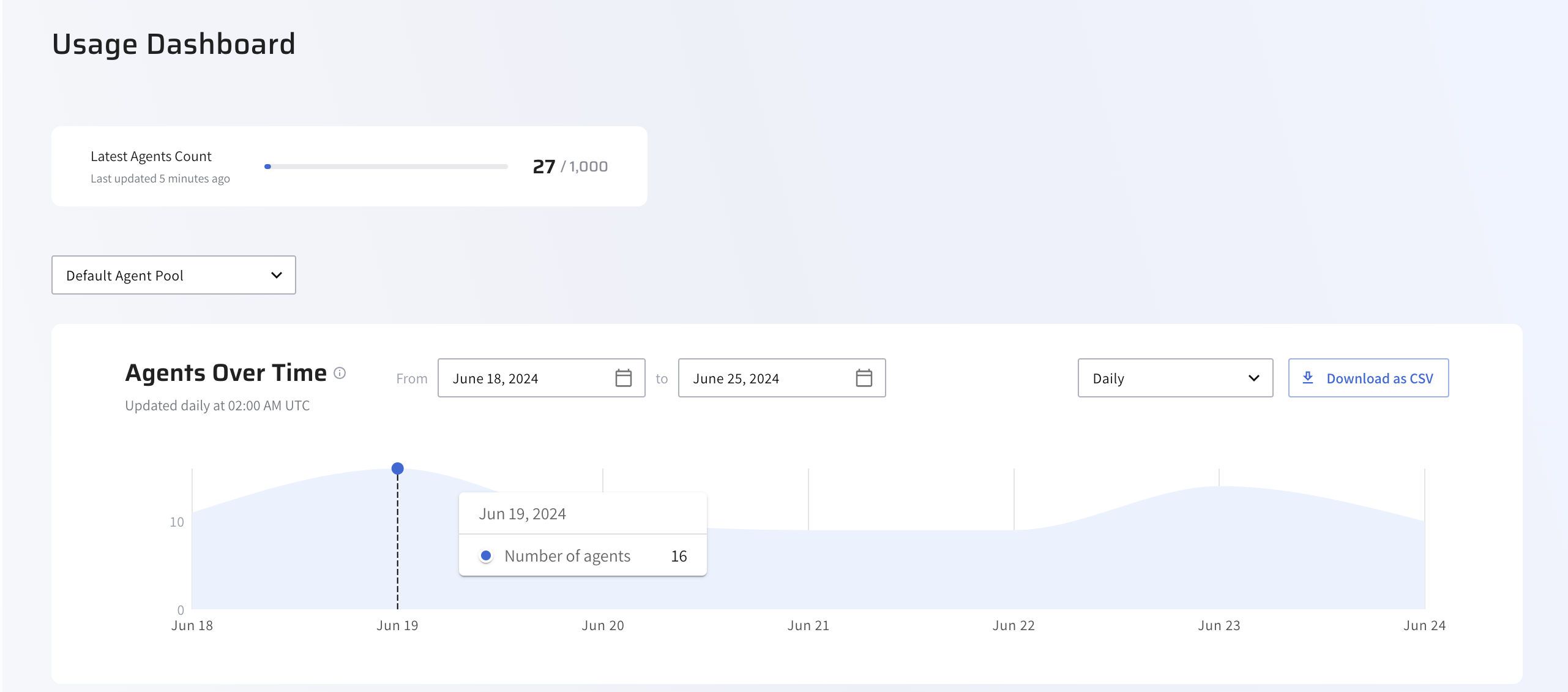Click the To date calendar icon

click(864, 378)
